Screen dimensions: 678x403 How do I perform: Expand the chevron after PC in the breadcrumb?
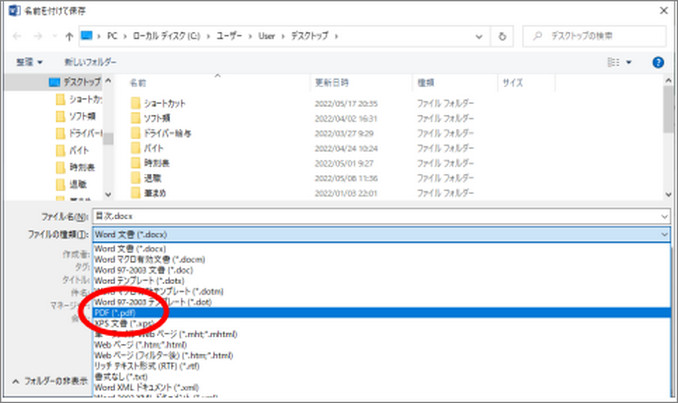[125, 36]
